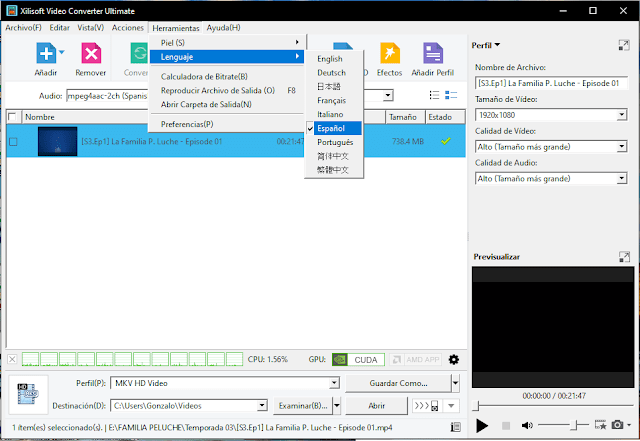Open the Perfil panel header dropdown
Image resolution: width=640 pixels, height=441 pixels.
coord(497,45)
